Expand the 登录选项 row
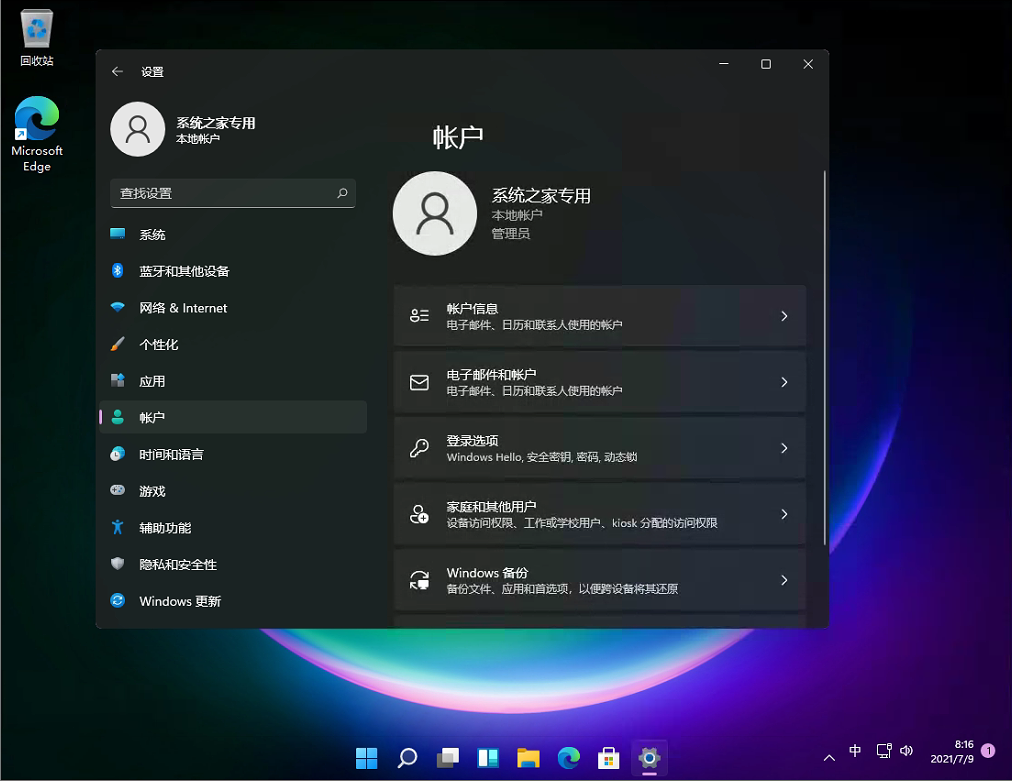This screenshot has width=1012, height=781. pyautogui.click(x=600, y=448)
